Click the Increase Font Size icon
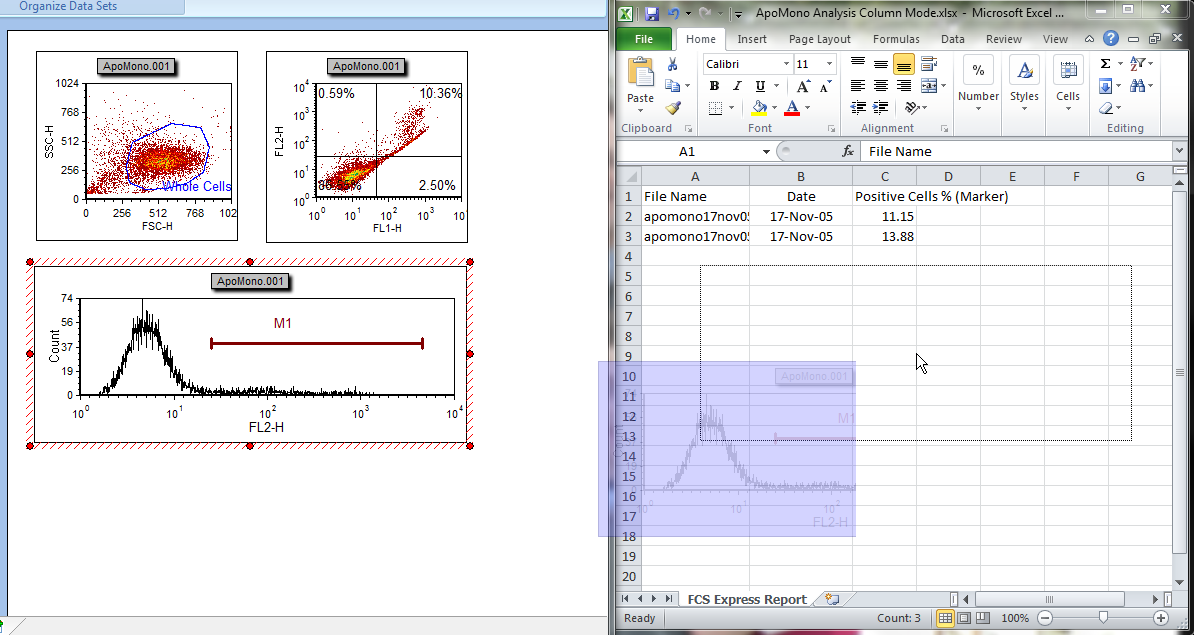 [x=803, y=86]
